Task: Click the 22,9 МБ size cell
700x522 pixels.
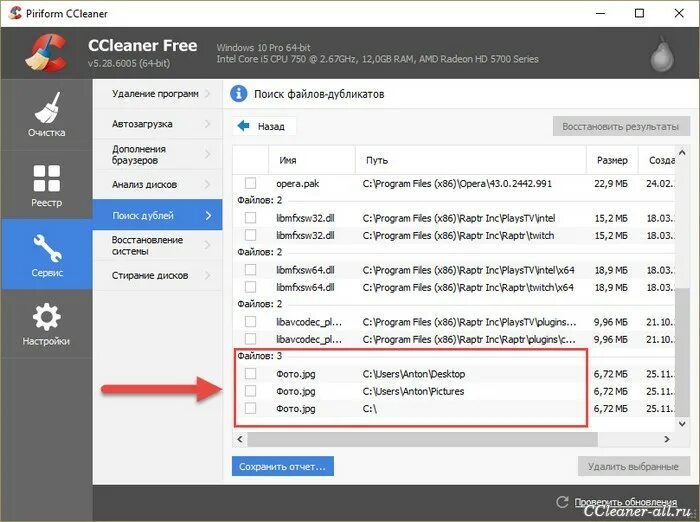Action: (x=611, y=184)
